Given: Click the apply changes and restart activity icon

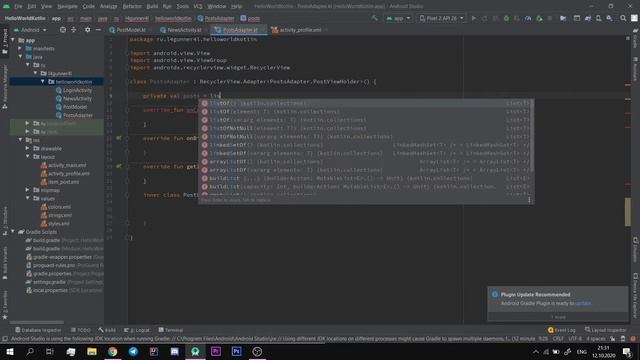Looking at the screenshot, I should tap(484, 18).
